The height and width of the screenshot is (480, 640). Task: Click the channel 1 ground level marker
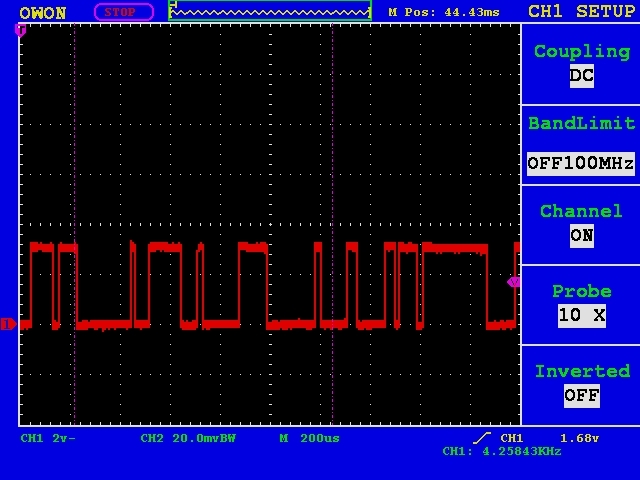[8, 324]
